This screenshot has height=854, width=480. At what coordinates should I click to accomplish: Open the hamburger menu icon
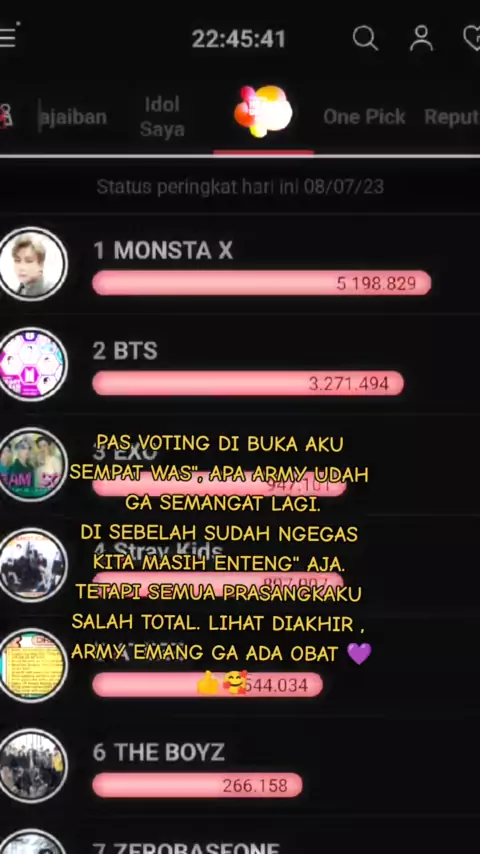pyautogui.click(x=7, y=38)
